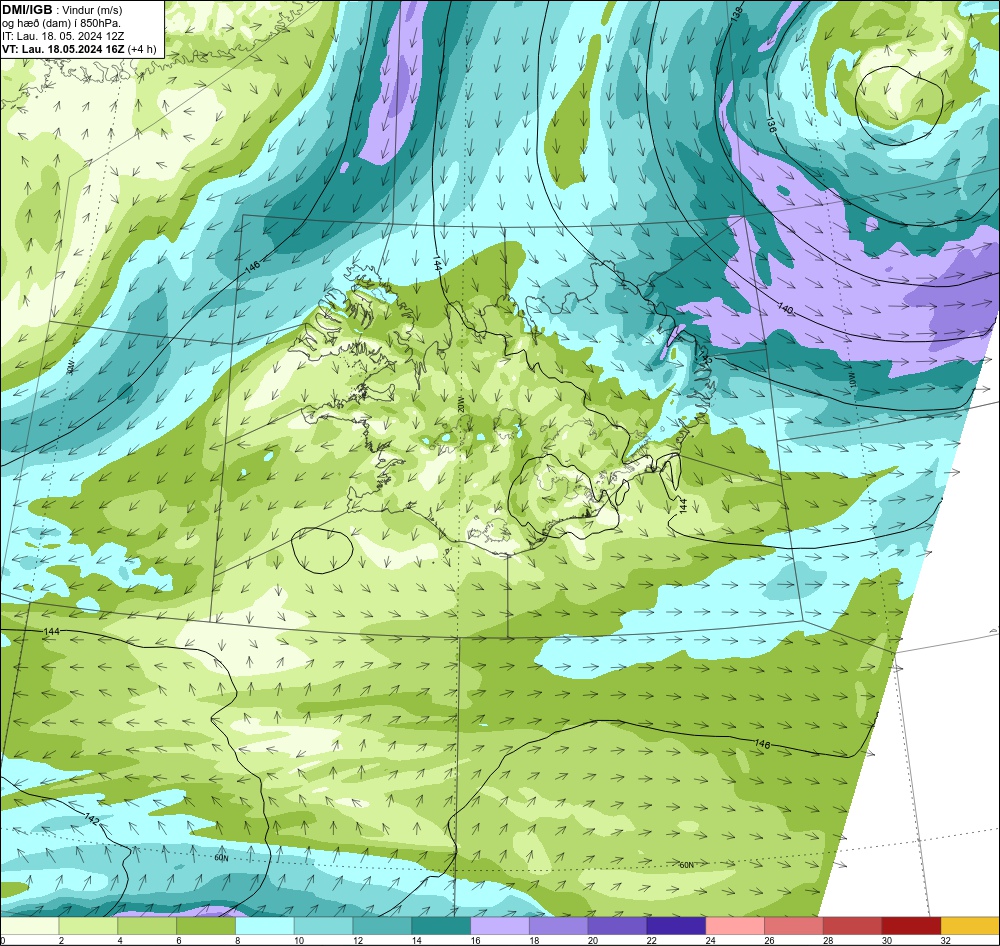Select the pale cyan 8–10 m/s legend swatch
1000x946 pixels.
[x=265, y=926]
